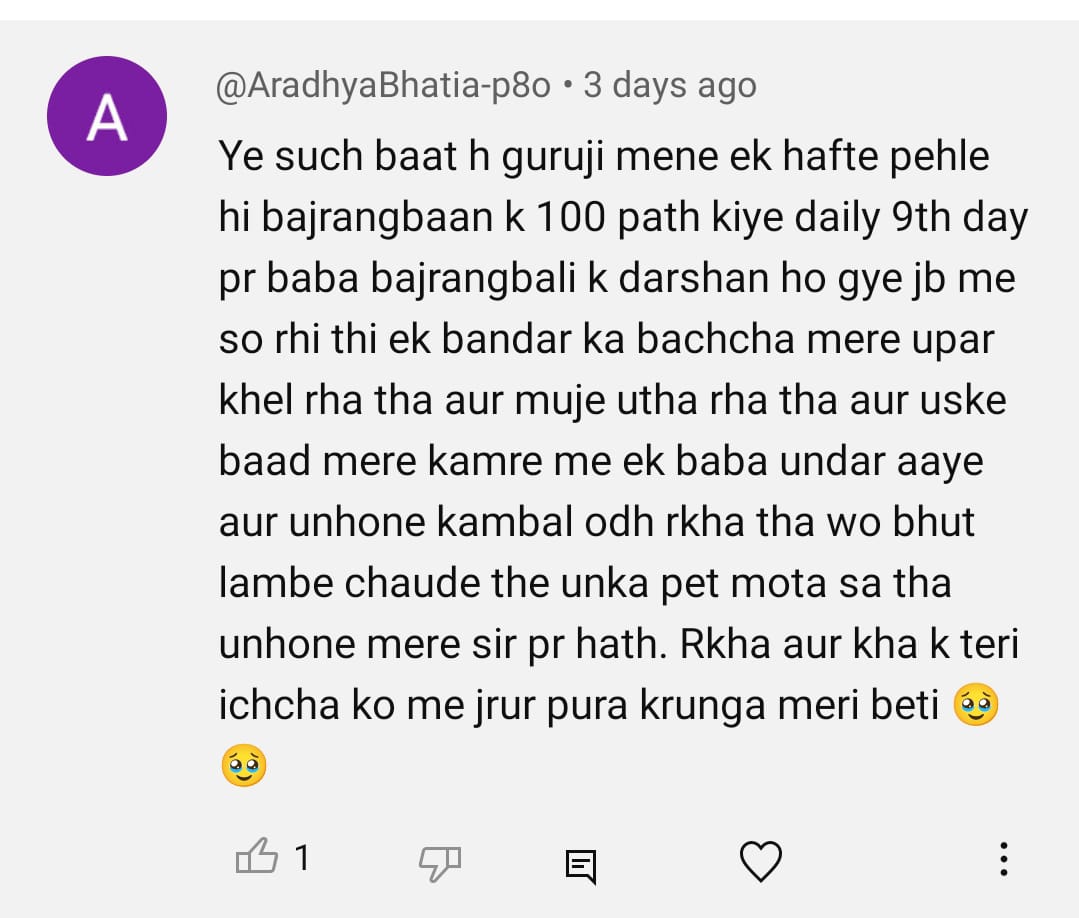This screenshot has width=1079, height=918.
Task: Dislike the comment with thumbs down icon
Action: pyautogui.click(x=440, y=862)
